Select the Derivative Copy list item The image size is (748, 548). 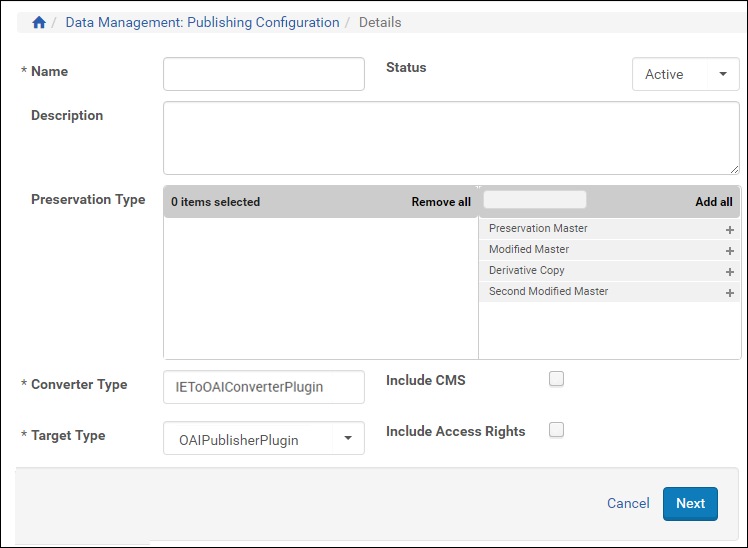pos(527,271)
